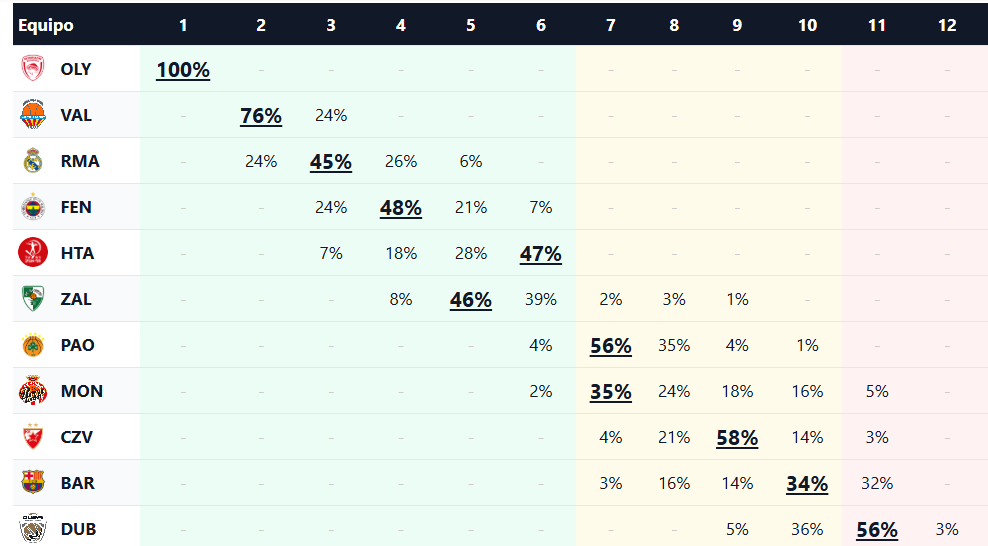The height and width of the screenshot is (546, 988).
Task: Click the Valencia Basket logo icon
Action: [x=32, y=115]
